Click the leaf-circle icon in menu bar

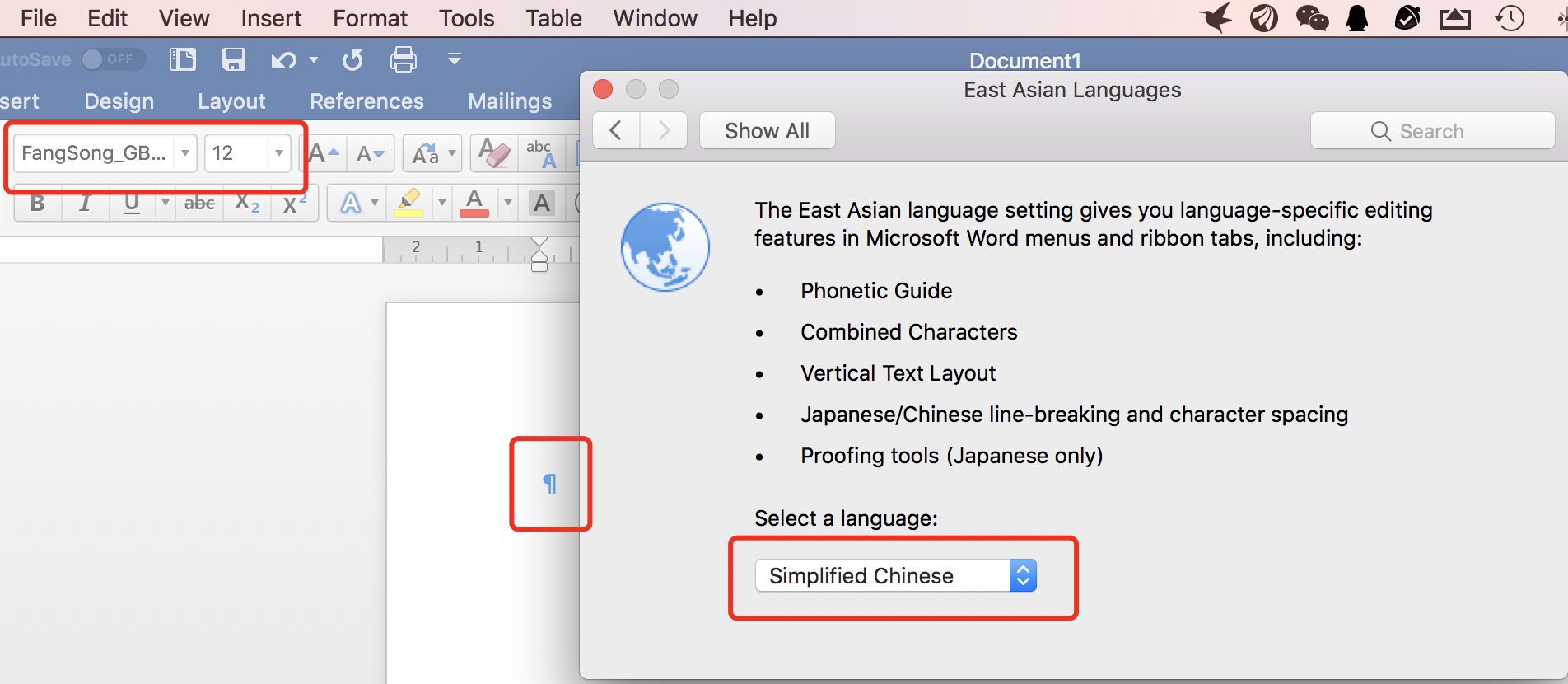point(1263,17)
